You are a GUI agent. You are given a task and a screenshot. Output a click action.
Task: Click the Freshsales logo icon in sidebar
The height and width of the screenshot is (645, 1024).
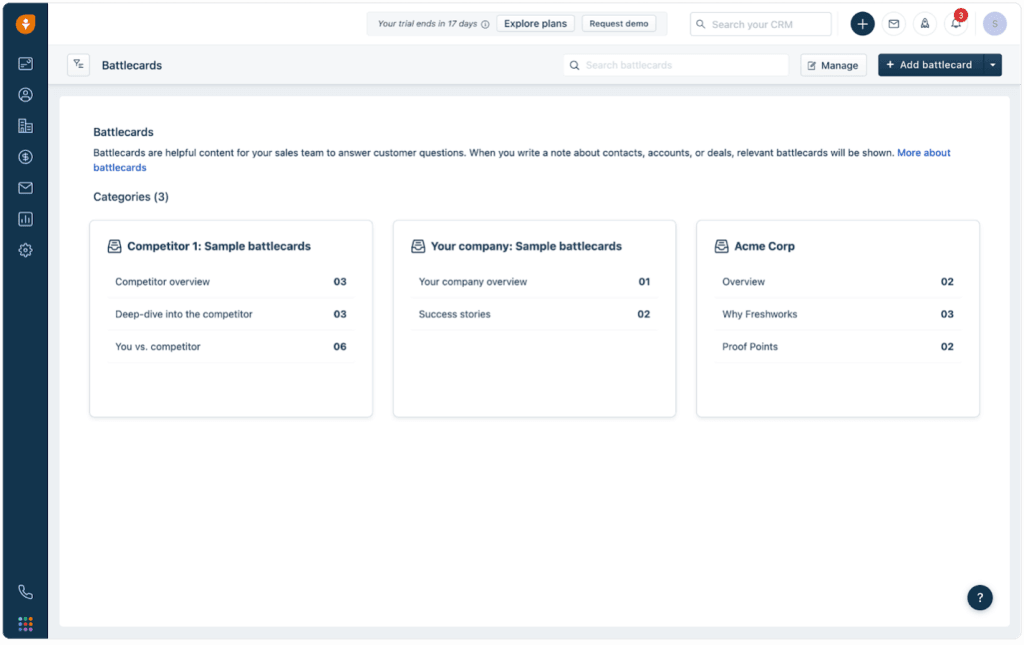[25, 24]
